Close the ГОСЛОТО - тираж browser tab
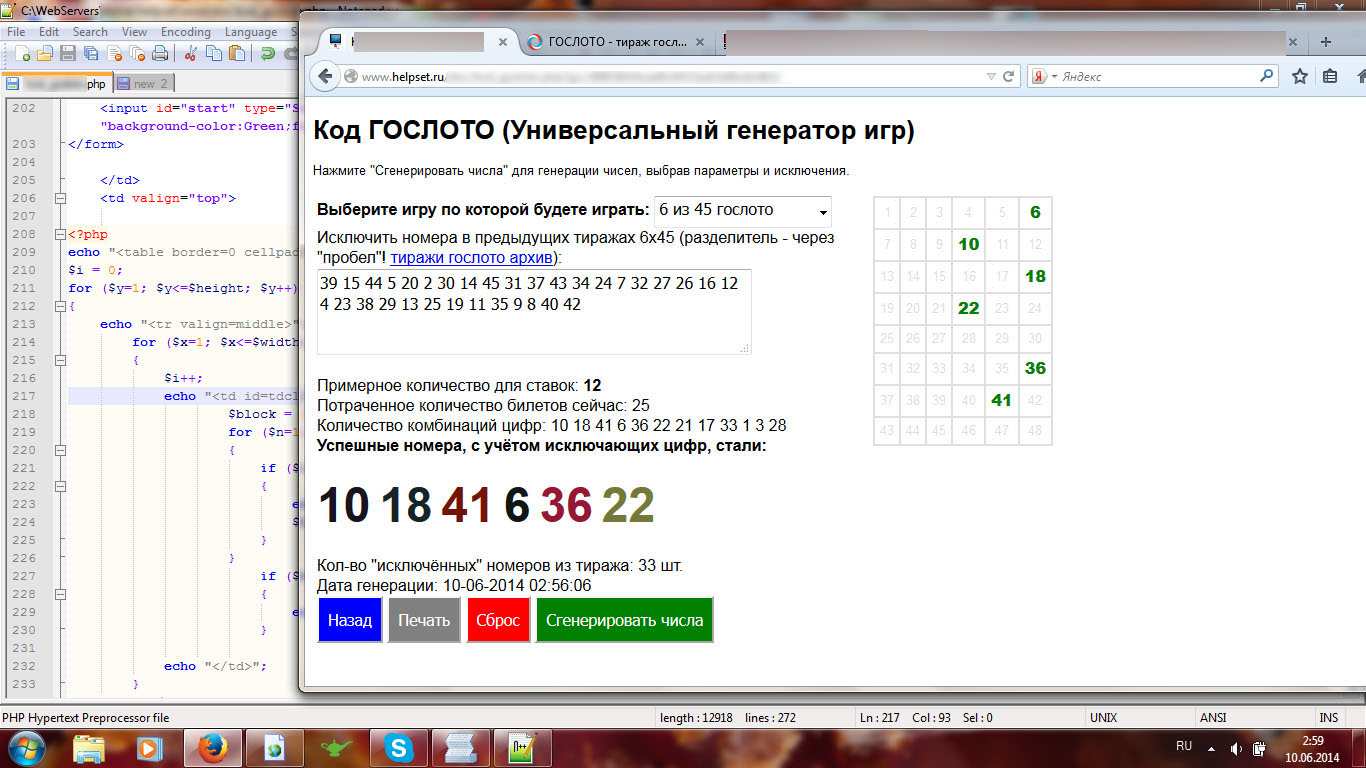 pos(700,42)
